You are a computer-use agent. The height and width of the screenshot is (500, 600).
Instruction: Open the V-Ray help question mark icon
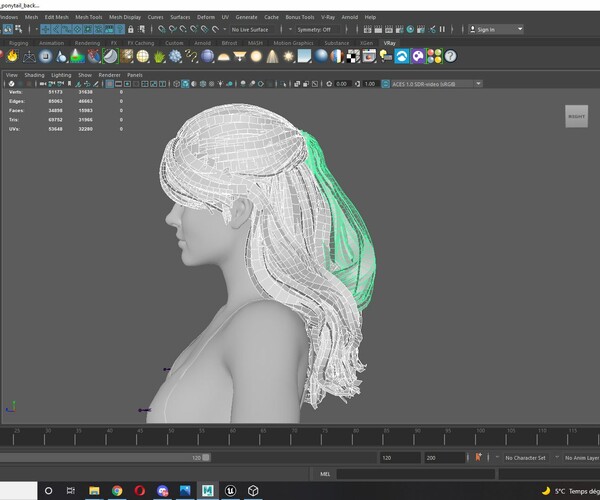[x=450, y=56]
